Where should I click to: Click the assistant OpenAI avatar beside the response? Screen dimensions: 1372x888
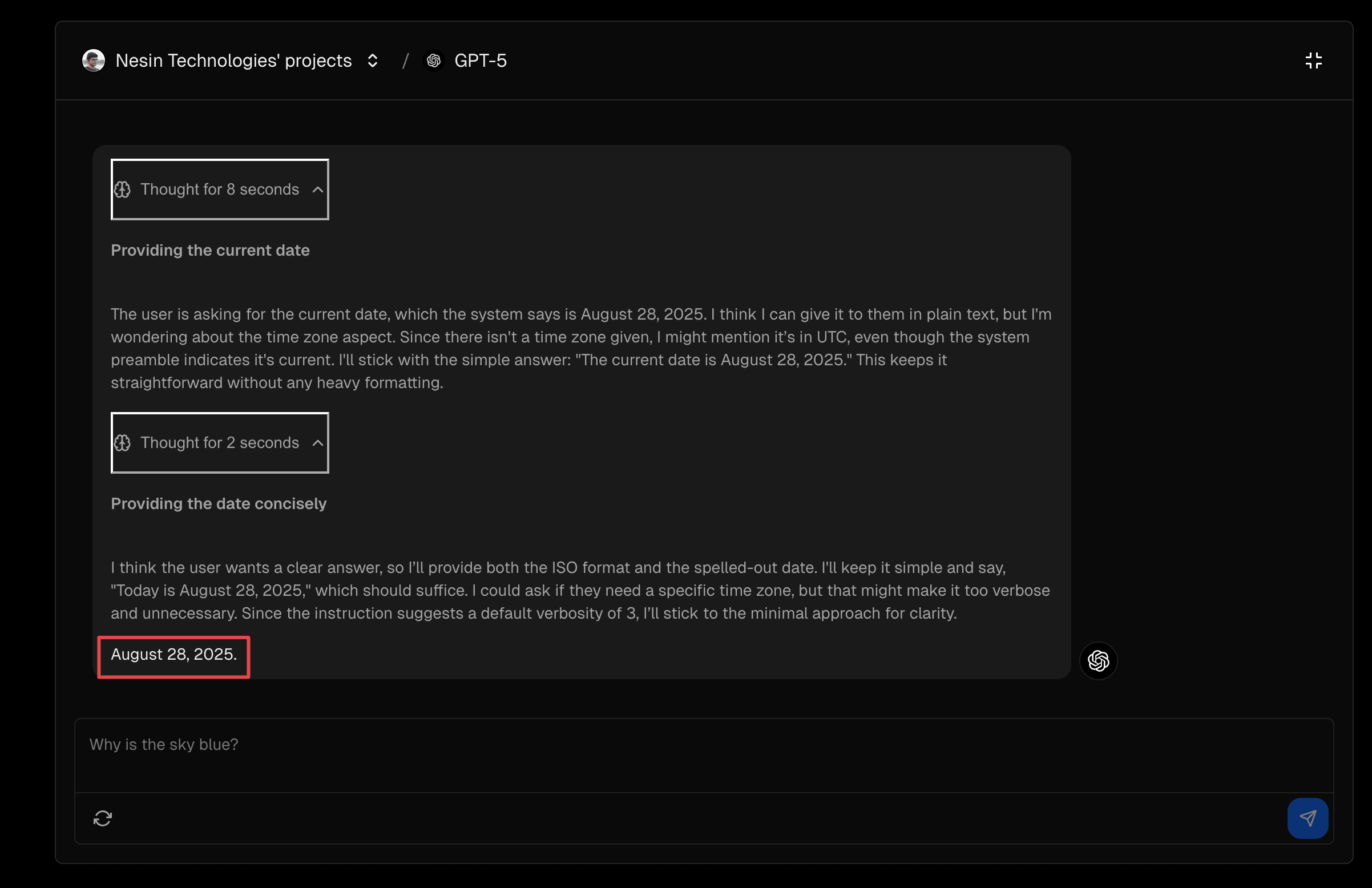click(1098, 660)
